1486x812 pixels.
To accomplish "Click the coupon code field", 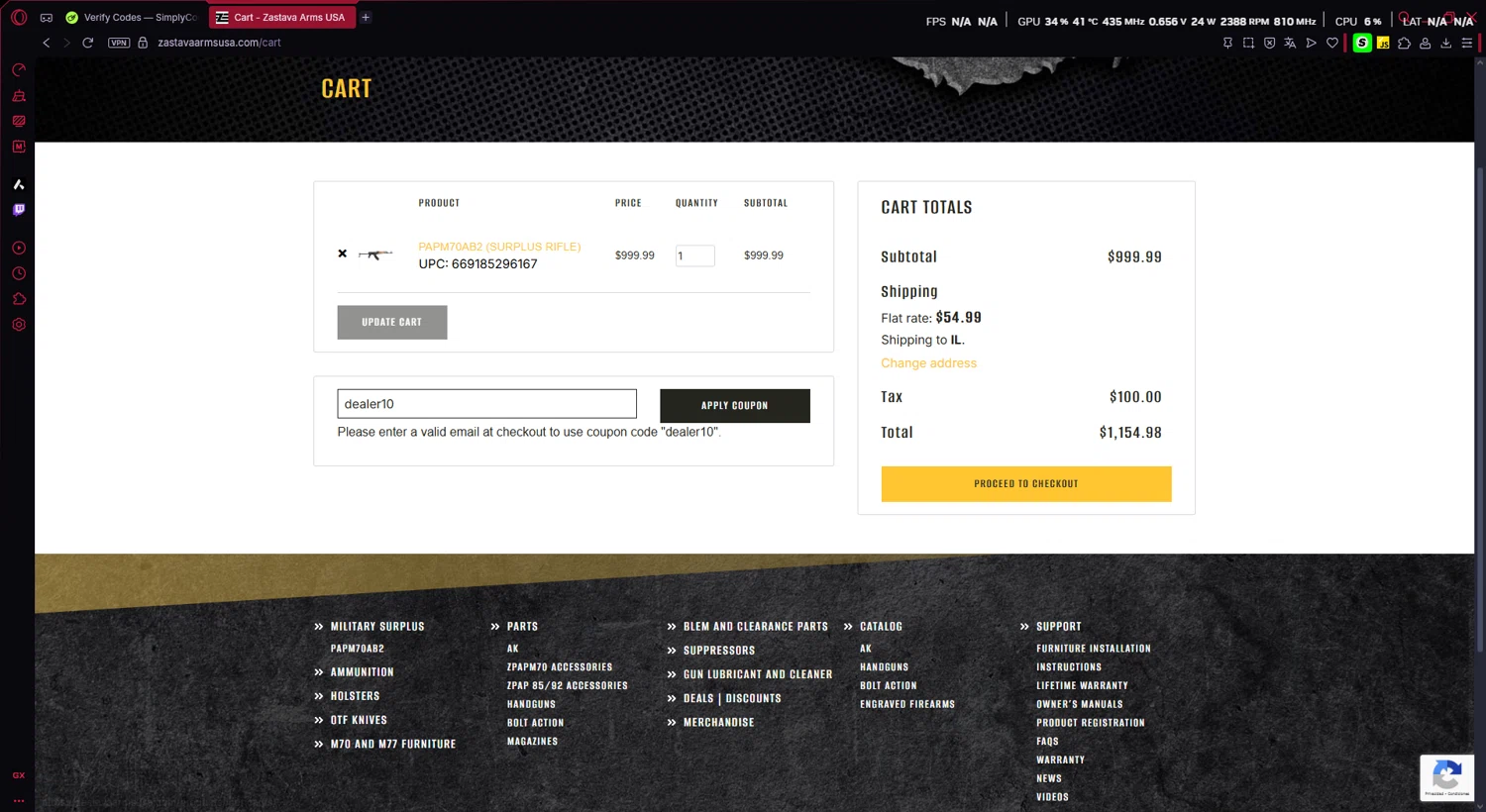I will pos(486,404).
